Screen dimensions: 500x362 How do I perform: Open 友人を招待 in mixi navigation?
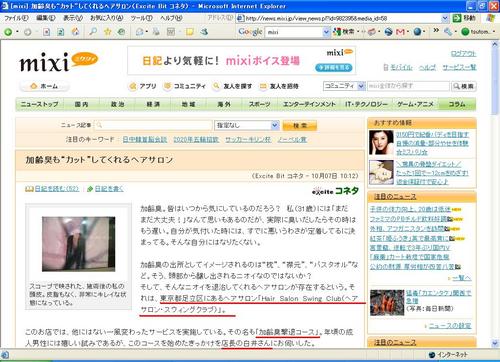[279, 86]
